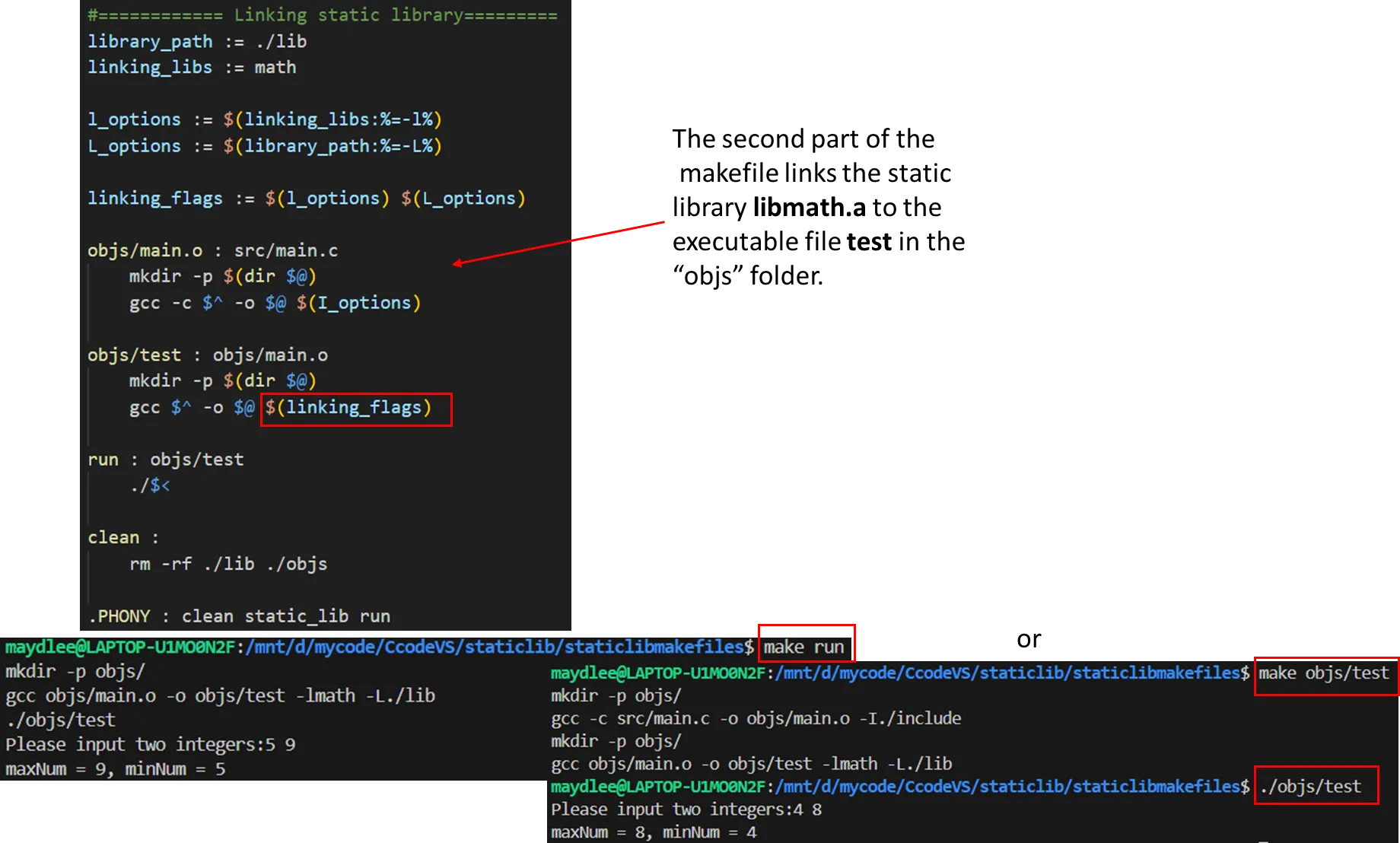This screenshot has width=1400, height=843.
Task: Click the linking_flags variable assignment line
Action: pos(306,198)
